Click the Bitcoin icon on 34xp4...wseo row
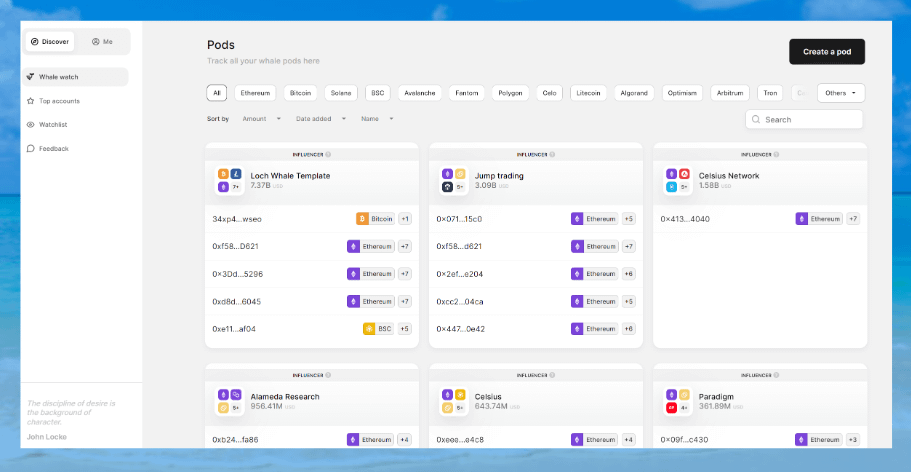 tap(363, 219)
